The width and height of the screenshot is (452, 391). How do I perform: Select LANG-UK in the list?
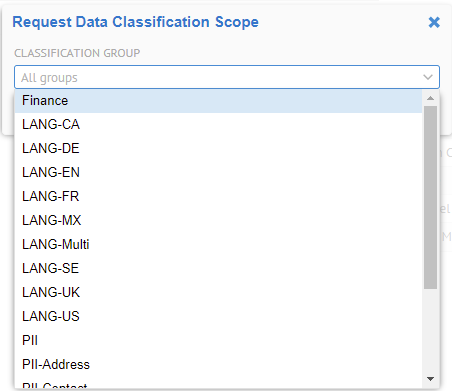click(x=218, y=293)
